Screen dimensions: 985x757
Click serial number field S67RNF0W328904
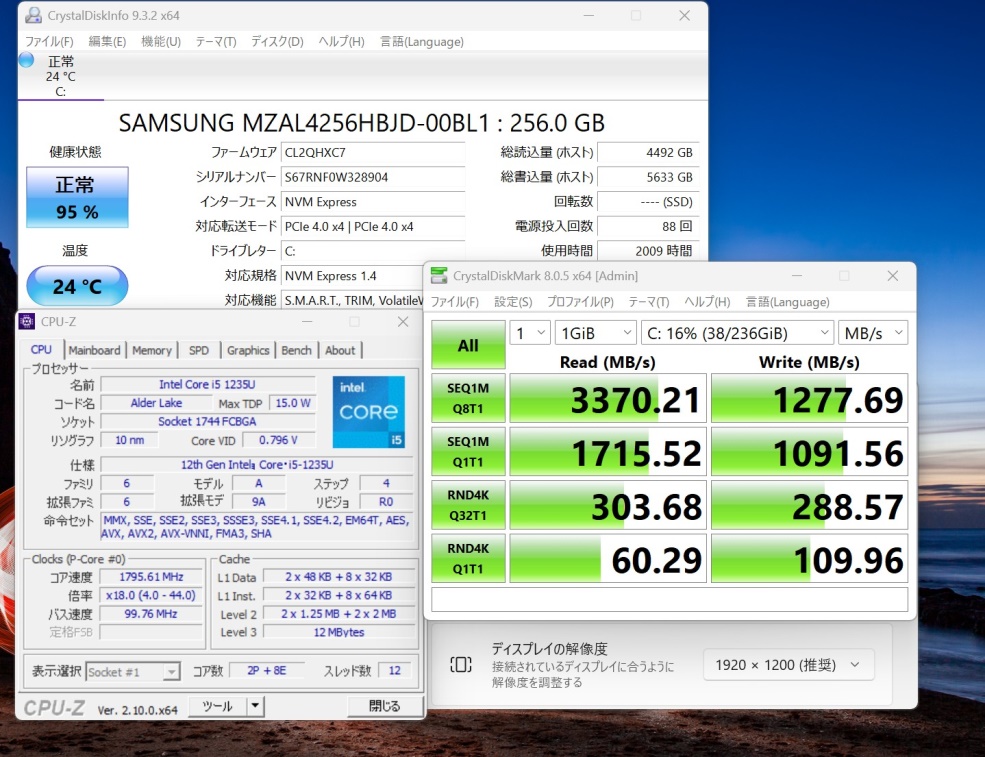coord(373,177)
